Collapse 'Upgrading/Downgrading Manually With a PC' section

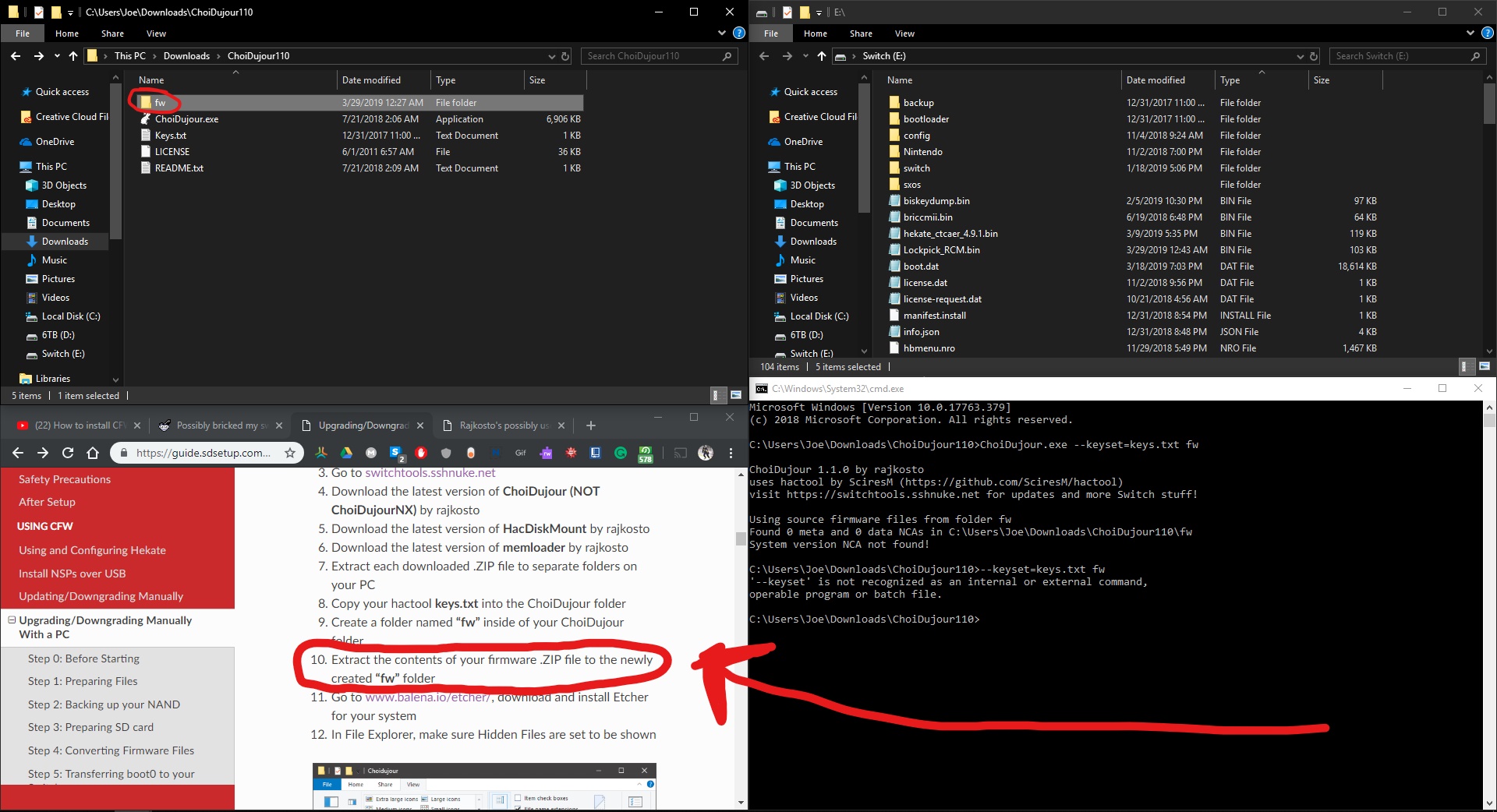tap(12, 620)
